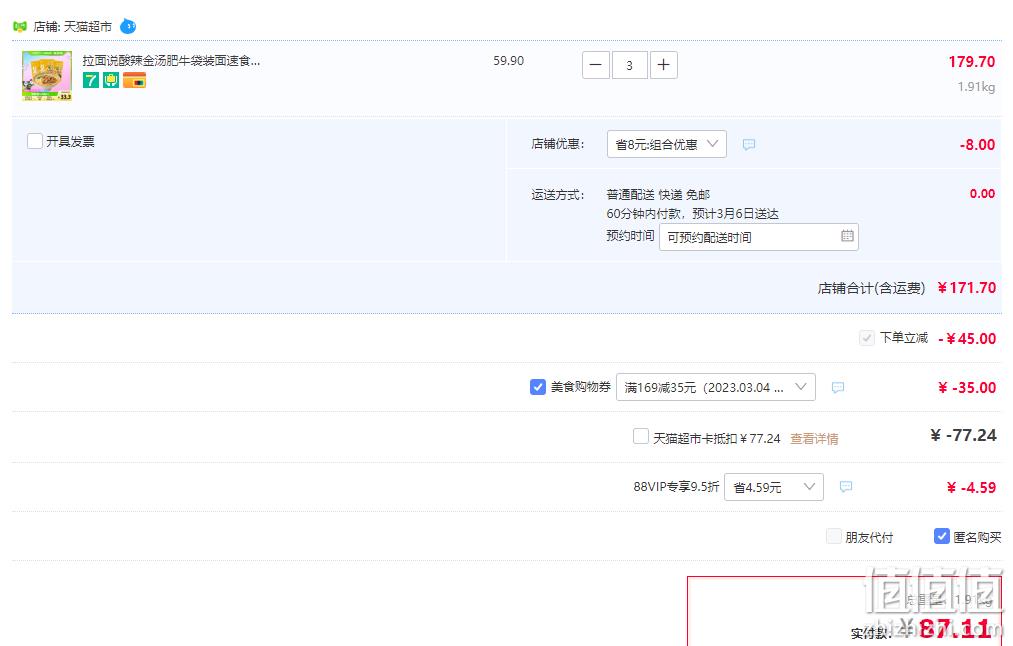
Task: Expand the 省4.59元 88VIP dropdown
Action: (774, 487)
